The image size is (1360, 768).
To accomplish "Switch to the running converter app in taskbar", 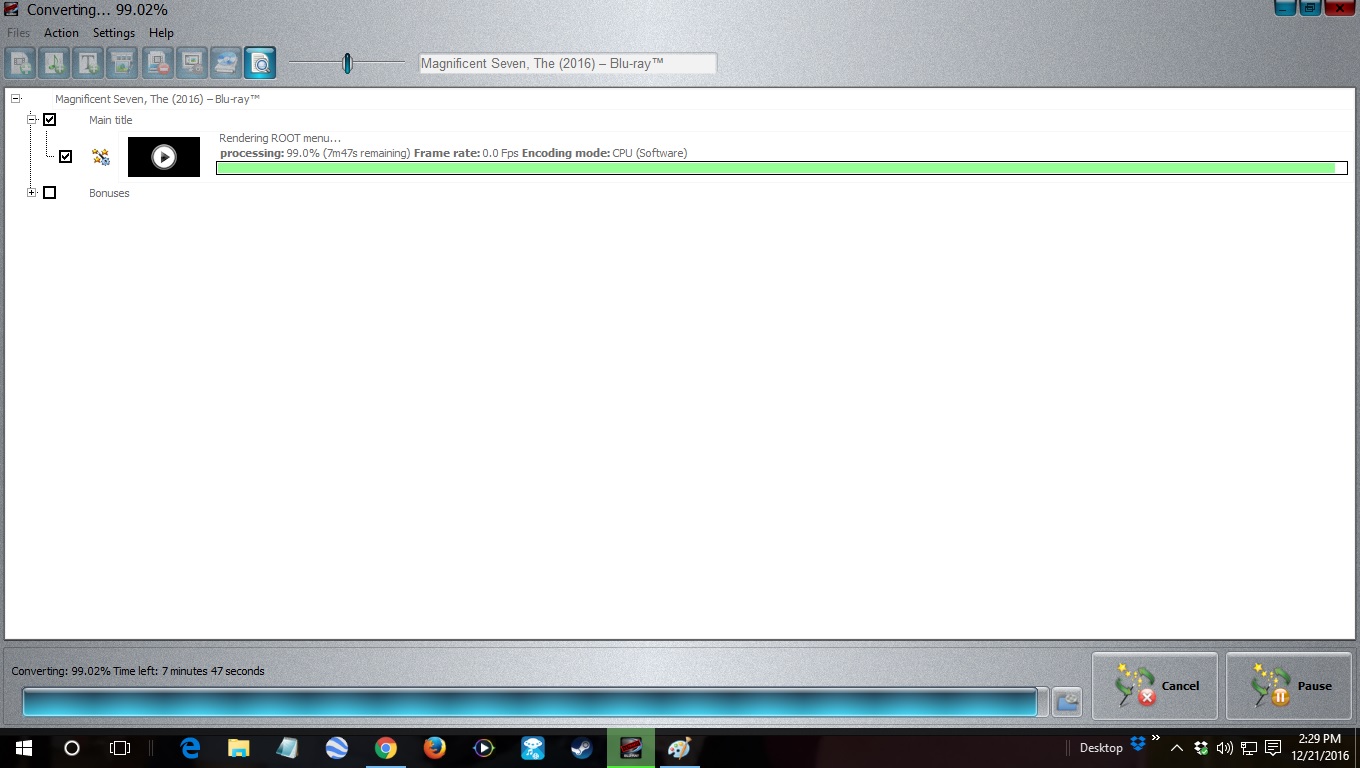I will click(631, 748).
